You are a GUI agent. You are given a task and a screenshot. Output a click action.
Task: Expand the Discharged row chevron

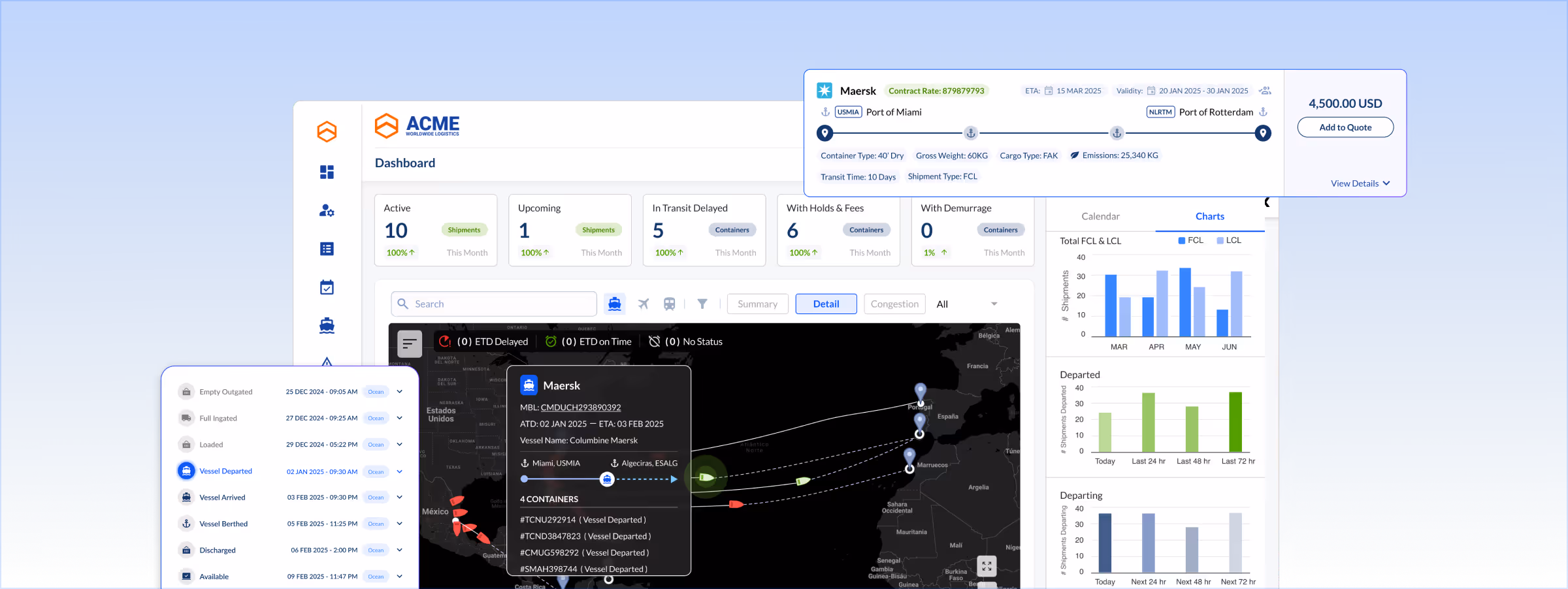[399, 550]
